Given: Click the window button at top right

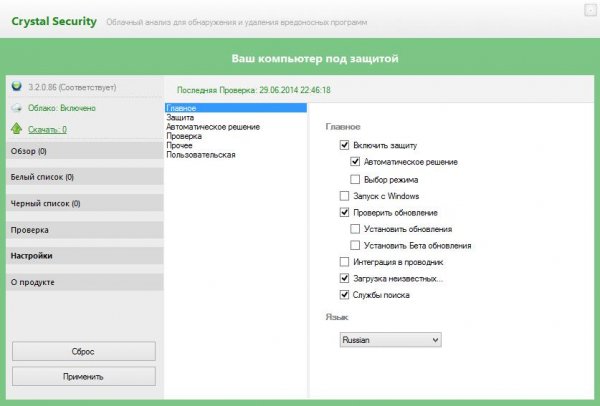Looking at the screenshot, I should 590,10.
